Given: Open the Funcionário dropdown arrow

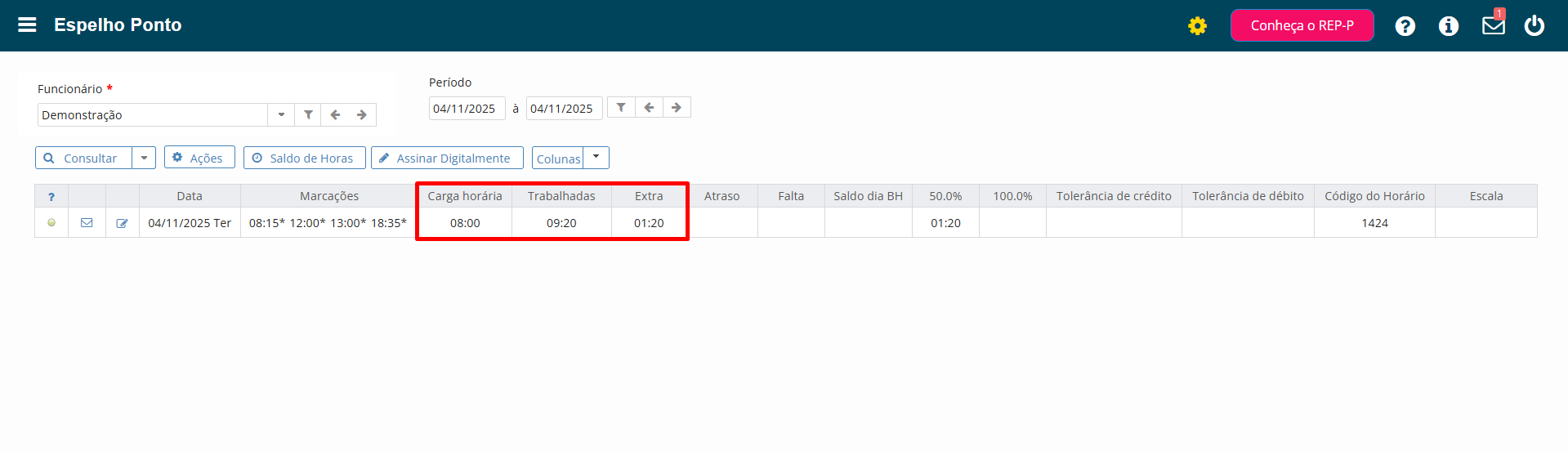Looking at the screenshot, I should 281,114.
